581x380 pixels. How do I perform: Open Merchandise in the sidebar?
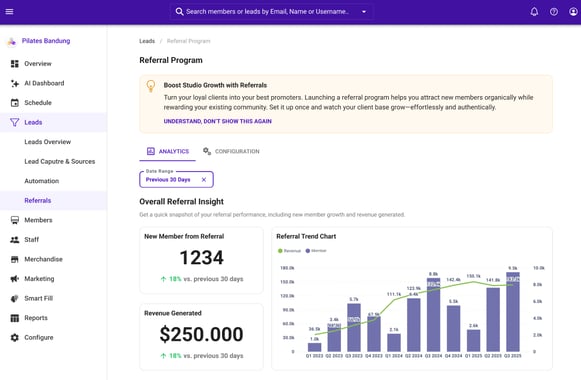pos(54,259)
